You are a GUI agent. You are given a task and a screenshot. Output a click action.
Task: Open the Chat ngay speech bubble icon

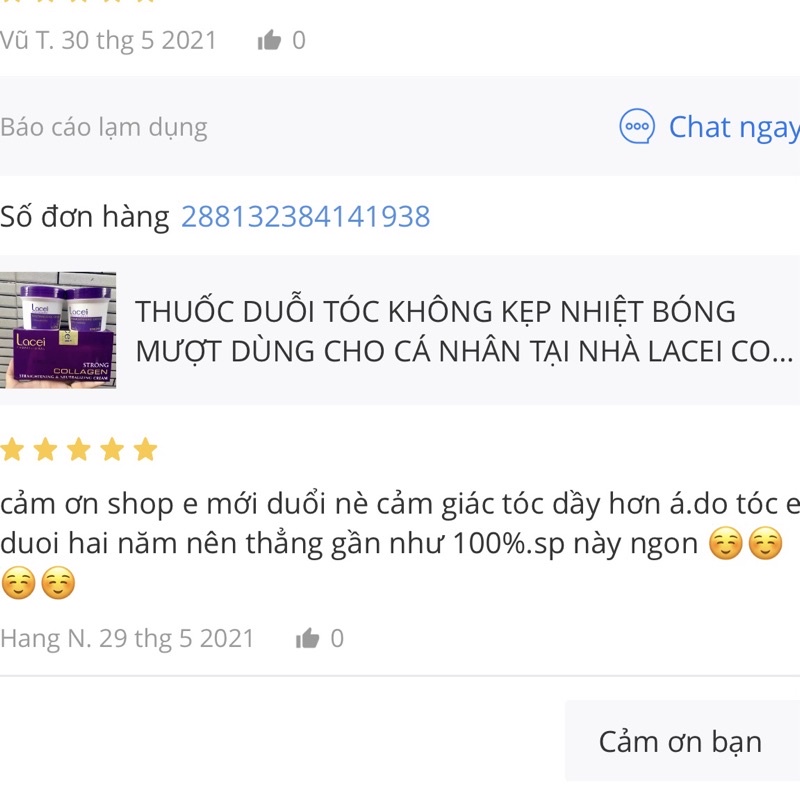point(637,126)
